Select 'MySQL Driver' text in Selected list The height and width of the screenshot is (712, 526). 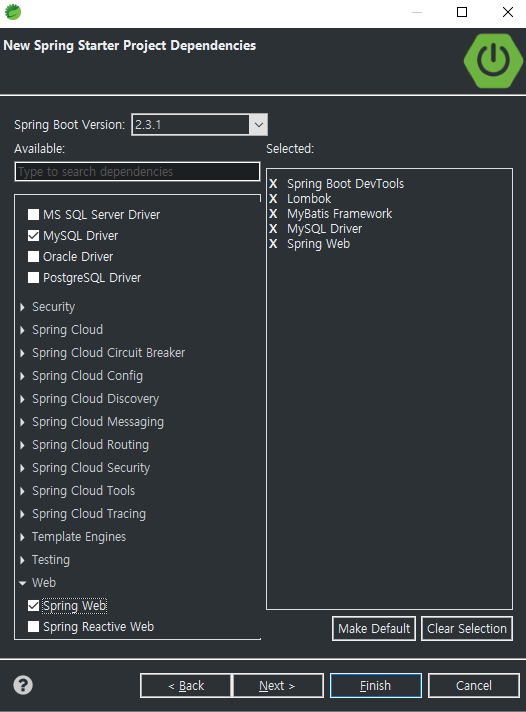(324, 229)
